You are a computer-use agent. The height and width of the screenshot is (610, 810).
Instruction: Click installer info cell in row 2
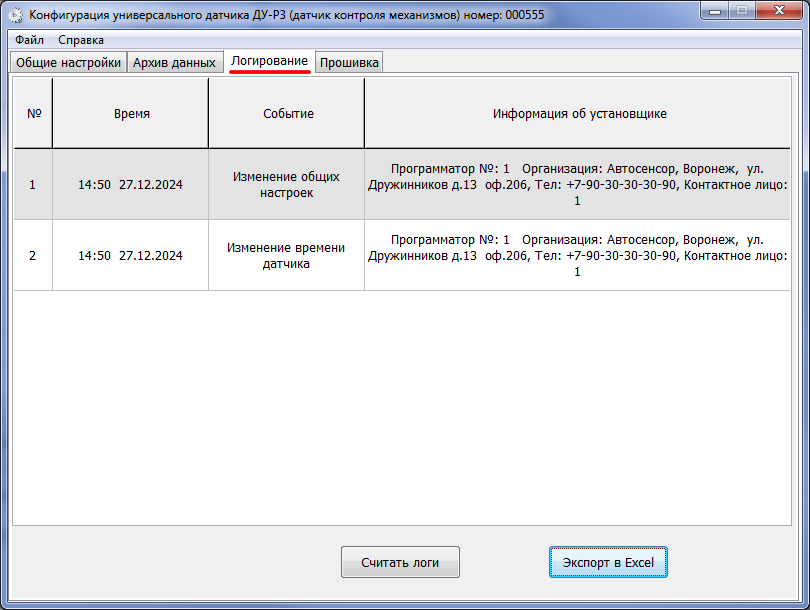(578, 255)
